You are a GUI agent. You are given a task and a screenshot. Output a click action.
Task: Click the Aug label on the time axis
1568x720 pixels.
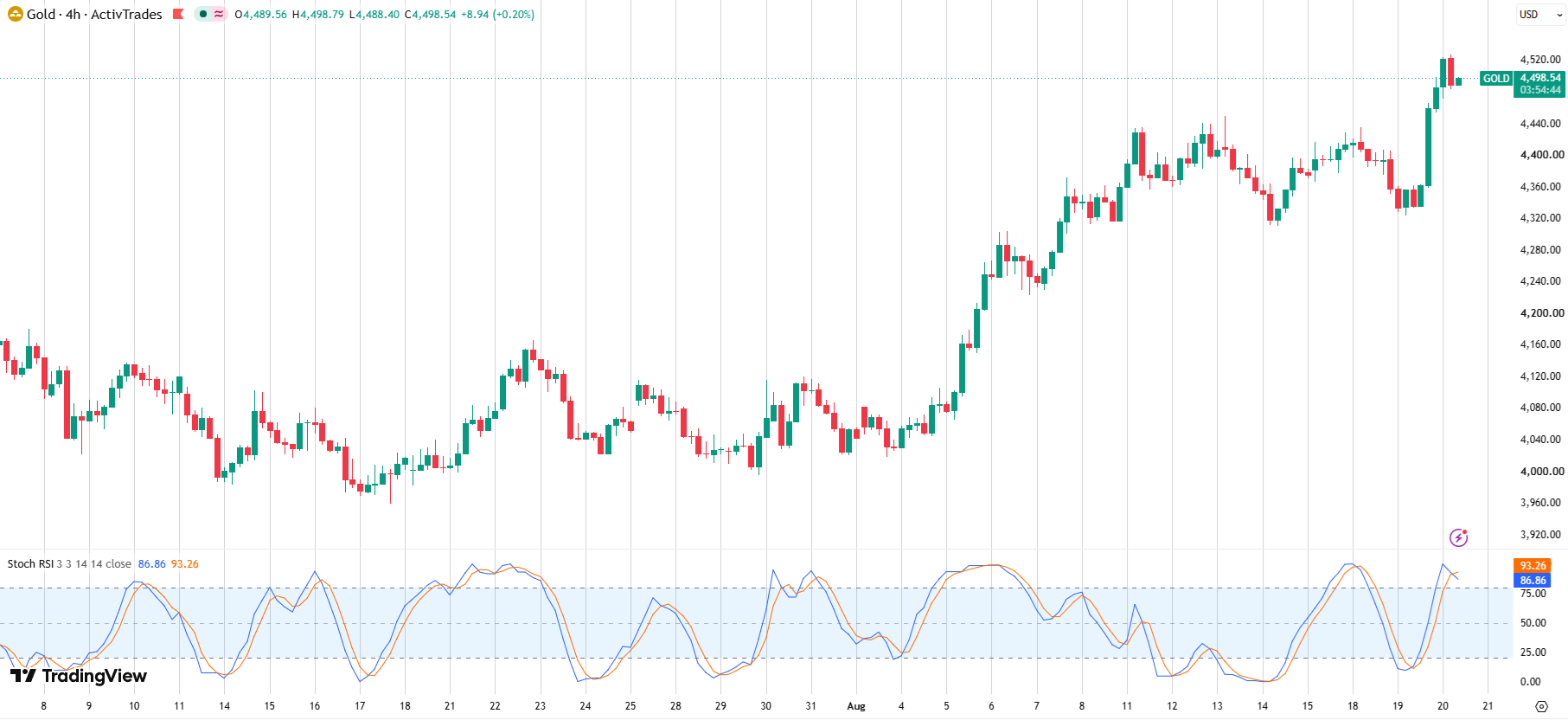[x=856, y=706]
